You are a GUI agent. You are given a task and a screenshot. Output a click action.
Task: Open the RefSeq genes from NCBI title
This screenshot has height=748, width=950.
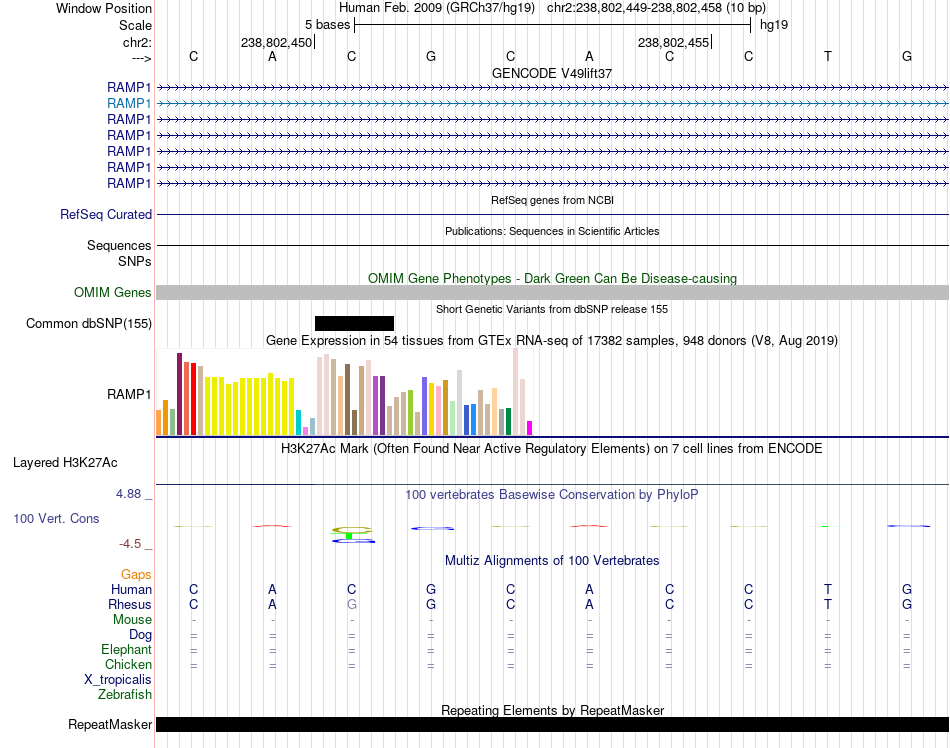pyautogui.click(x=552, y=200)
